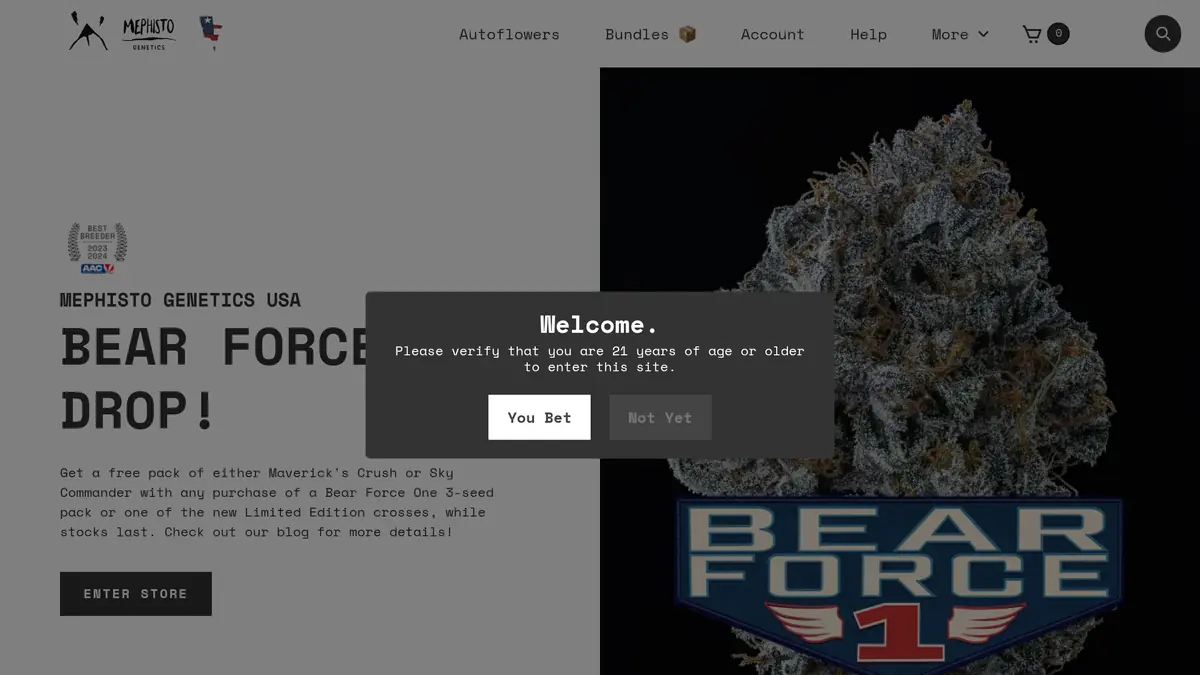The image size is (1200, 675).
Task: Click the Texas flag logo
Action: click(209, 32)
